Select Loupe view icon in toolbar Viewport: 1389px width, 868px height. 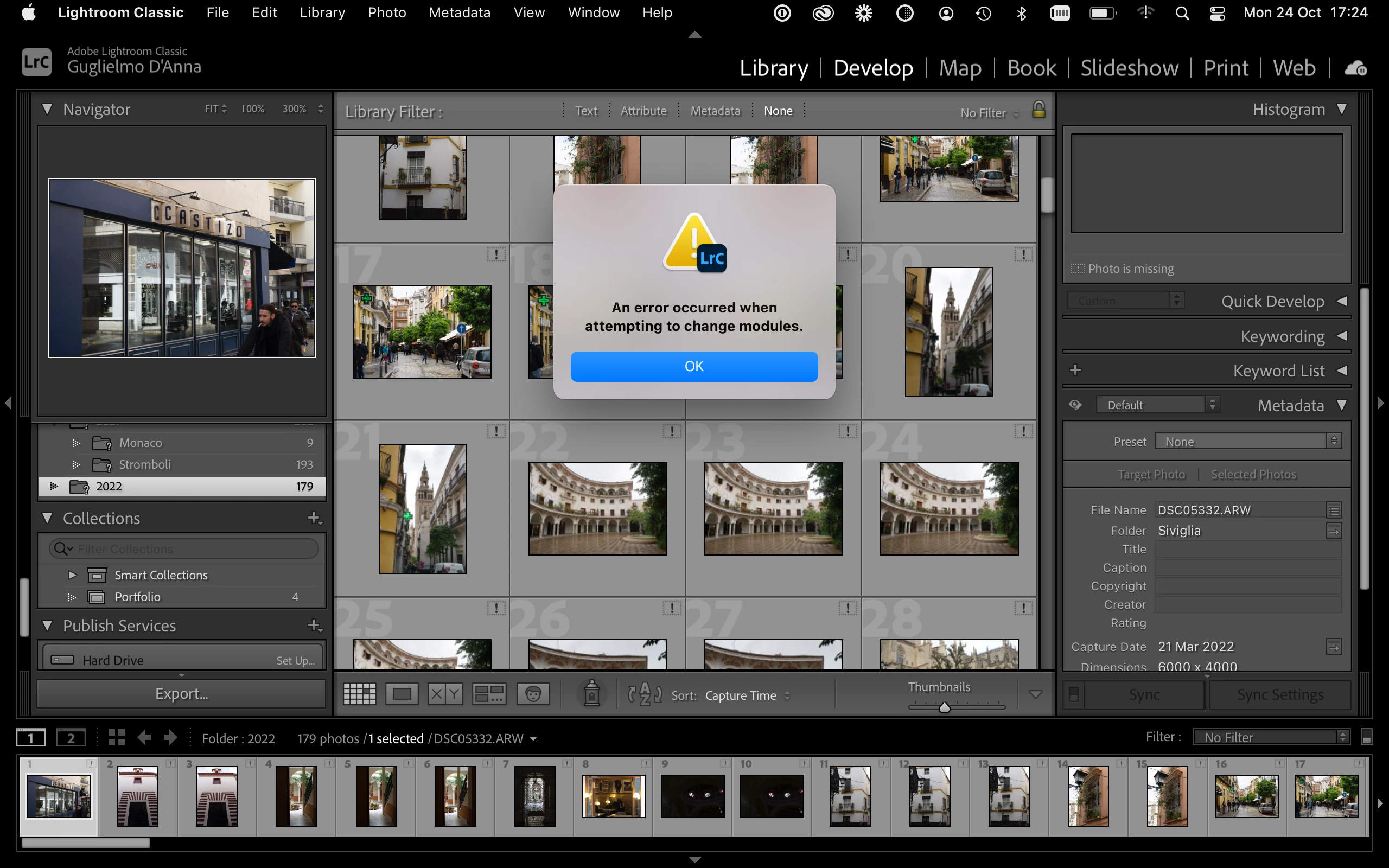click(x=402, y=694)
